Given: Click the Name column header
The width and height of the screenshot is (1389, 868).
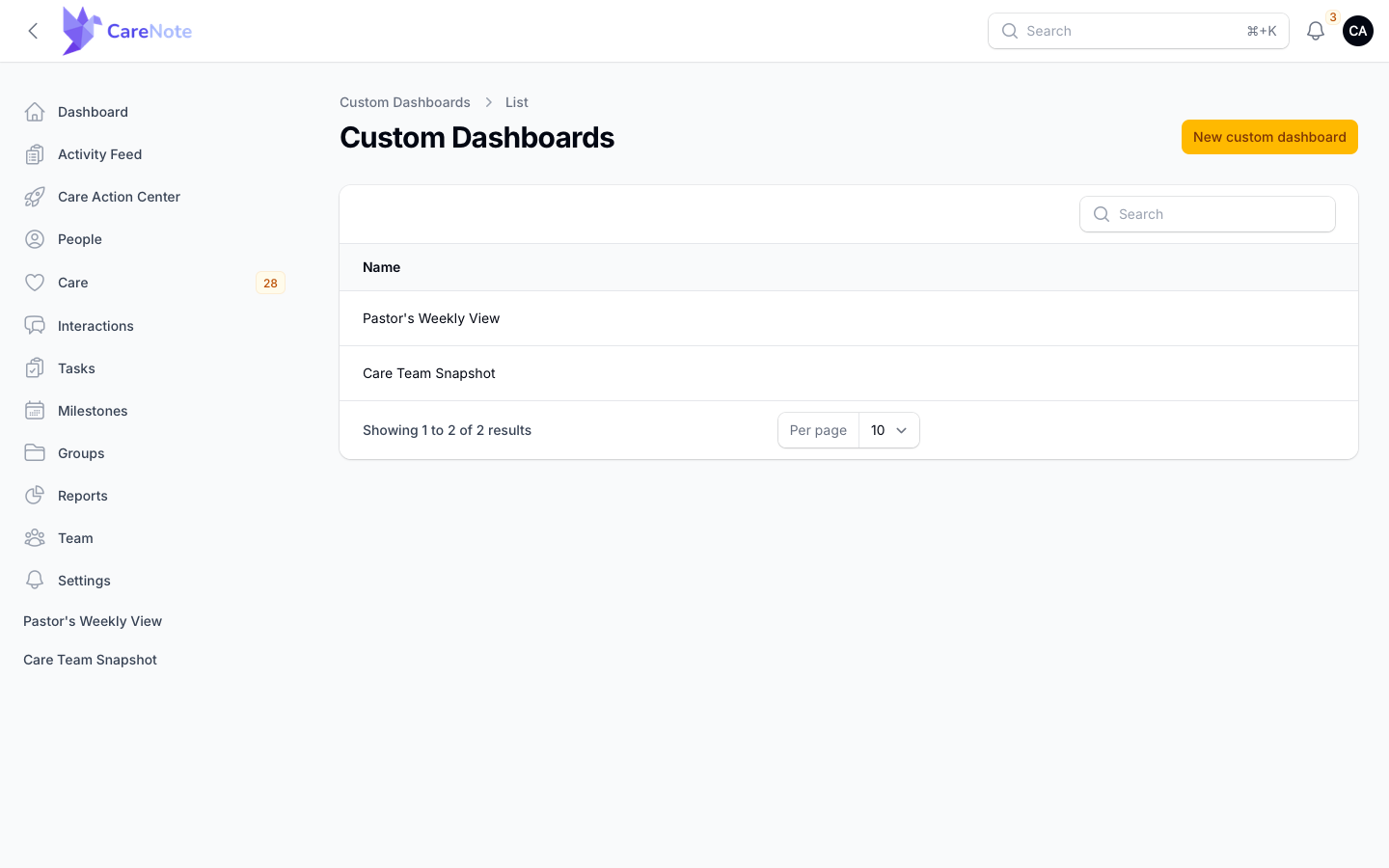Looking at the screenshot, I should point(381,267).
